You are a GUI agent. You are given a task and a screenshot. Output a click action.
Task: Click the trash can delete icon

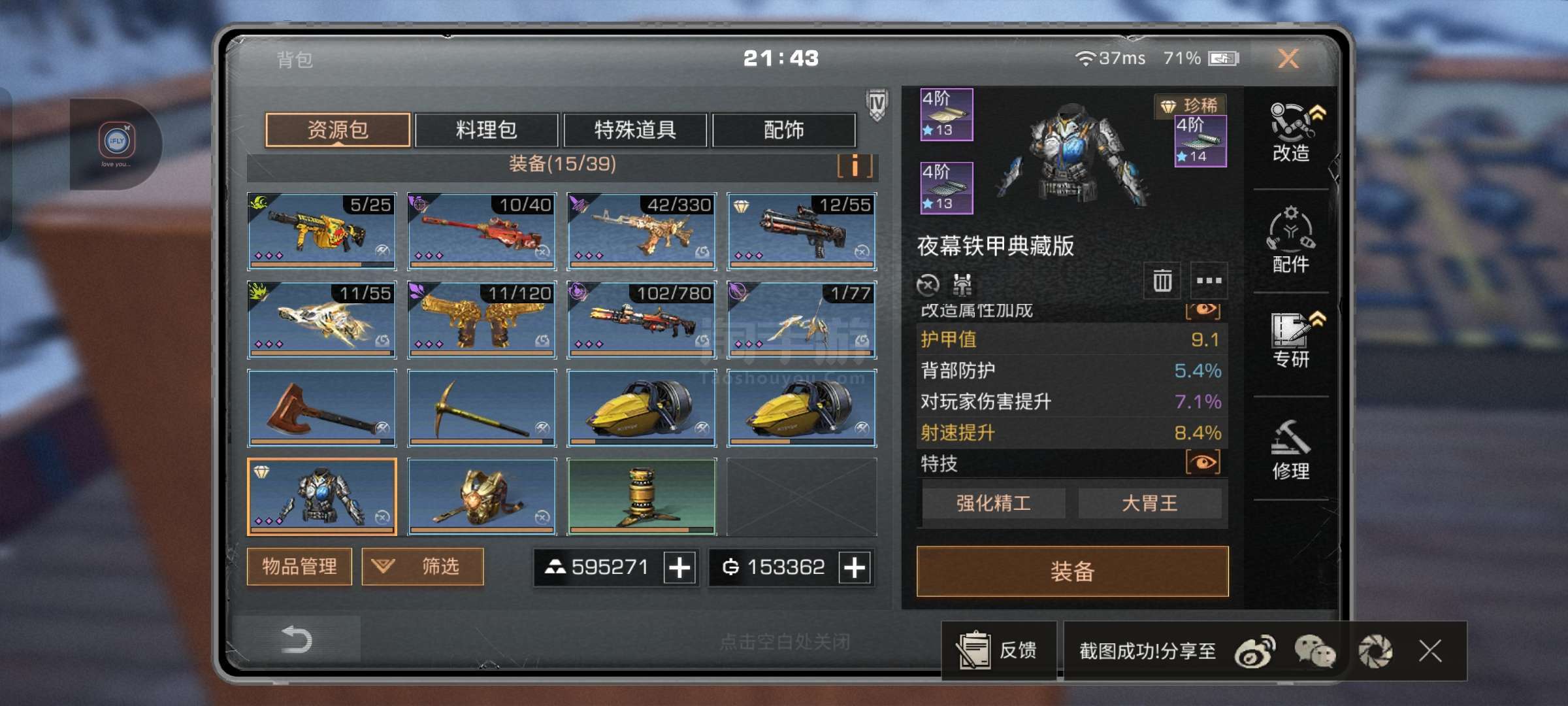click(x=1162, y=280)
